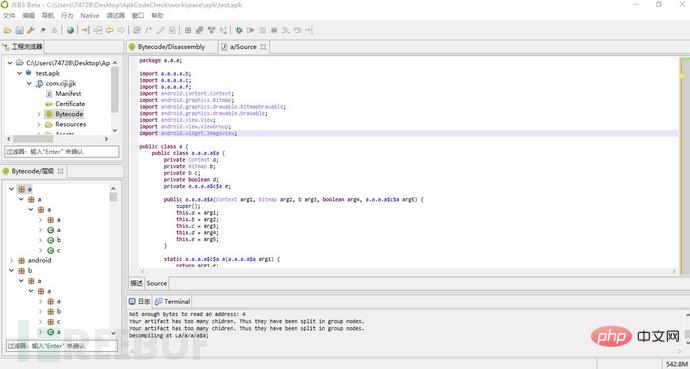690x369 pixels.
Task: Click the pause debugger icon
Action: pos(262,30)
